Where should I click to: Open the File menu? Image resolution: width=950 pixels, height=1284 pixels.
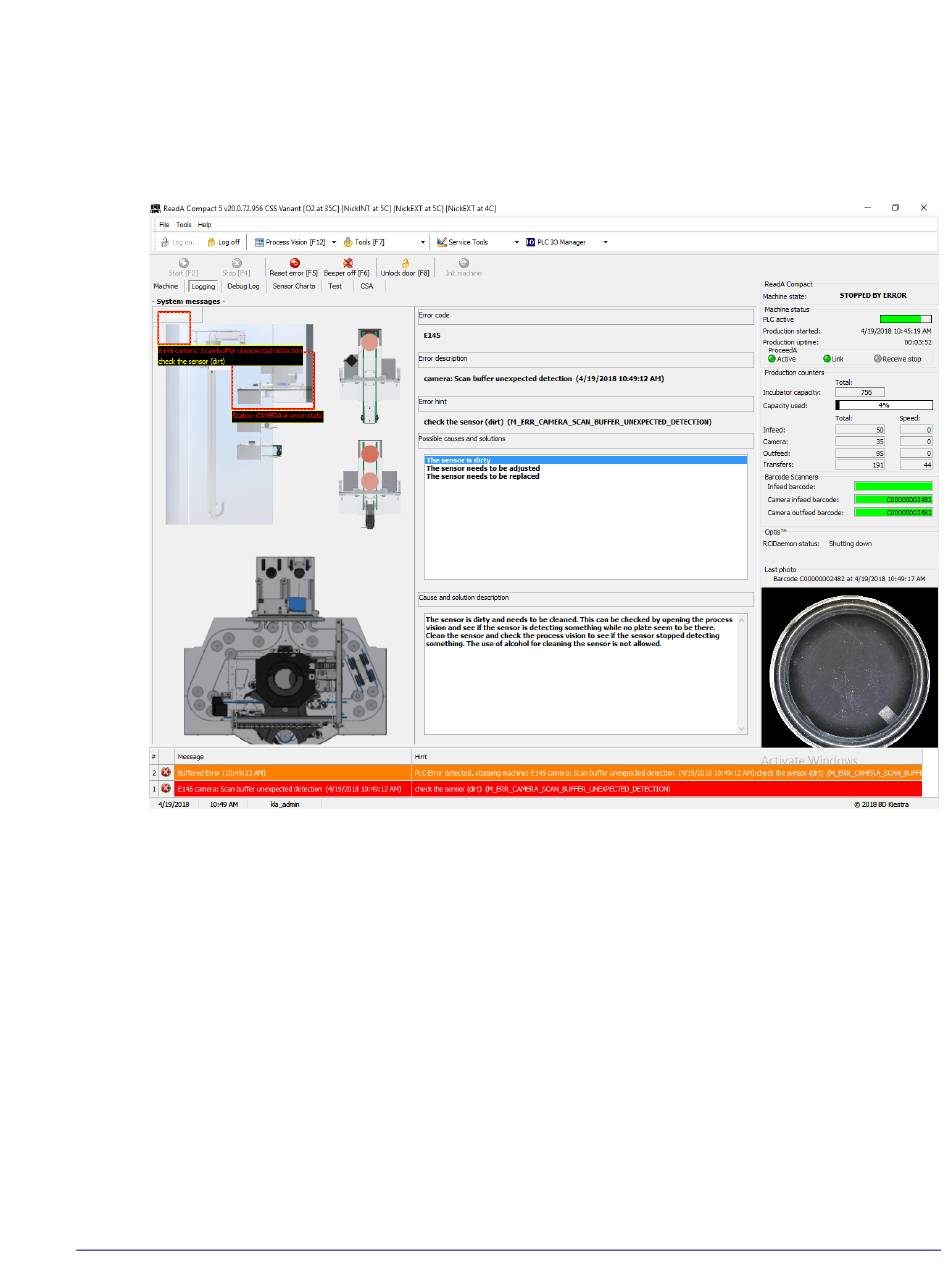[164, 225]
